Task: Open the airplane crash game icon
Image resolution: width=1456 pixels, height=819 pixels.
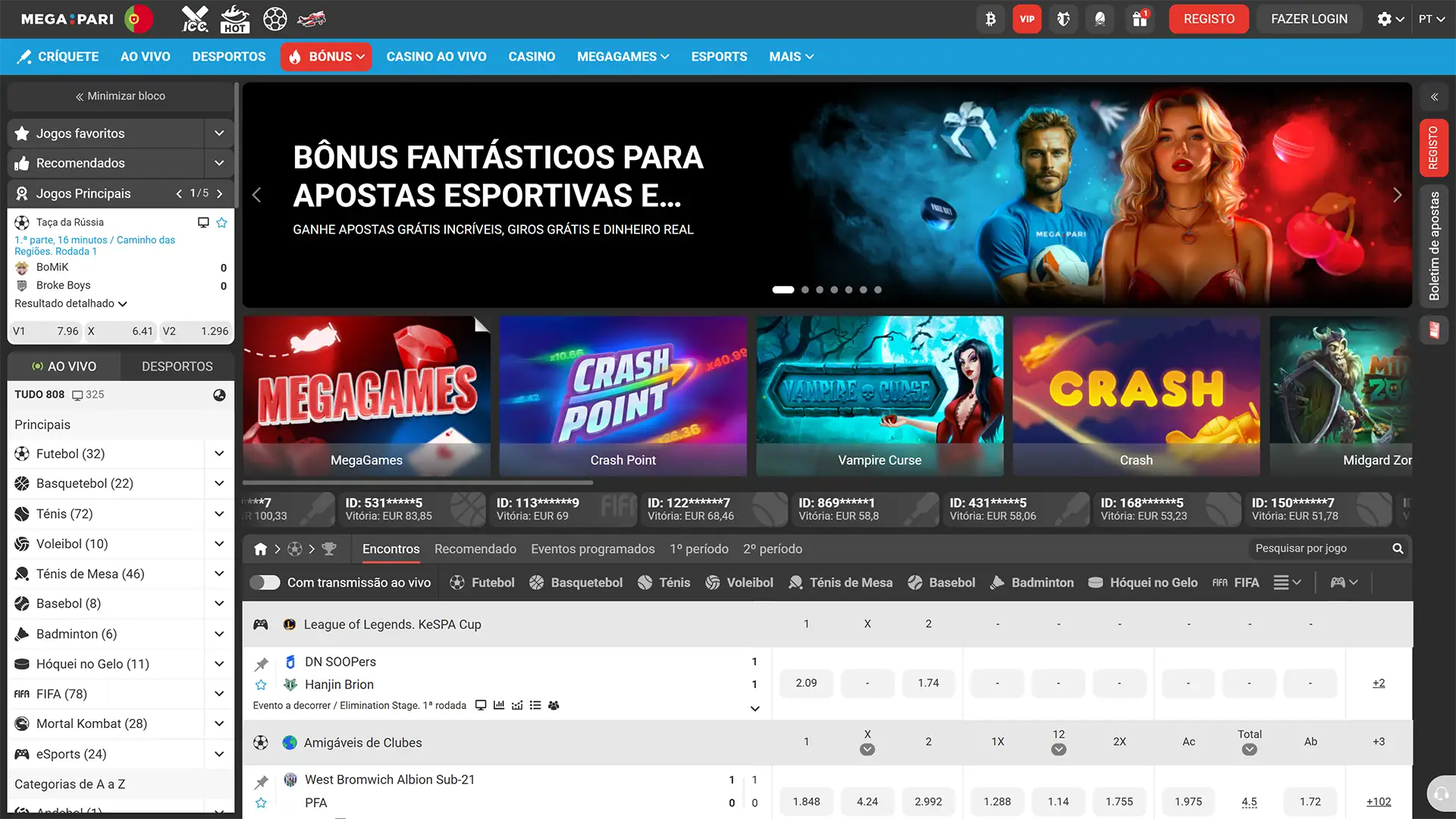Action: [312, 19]
